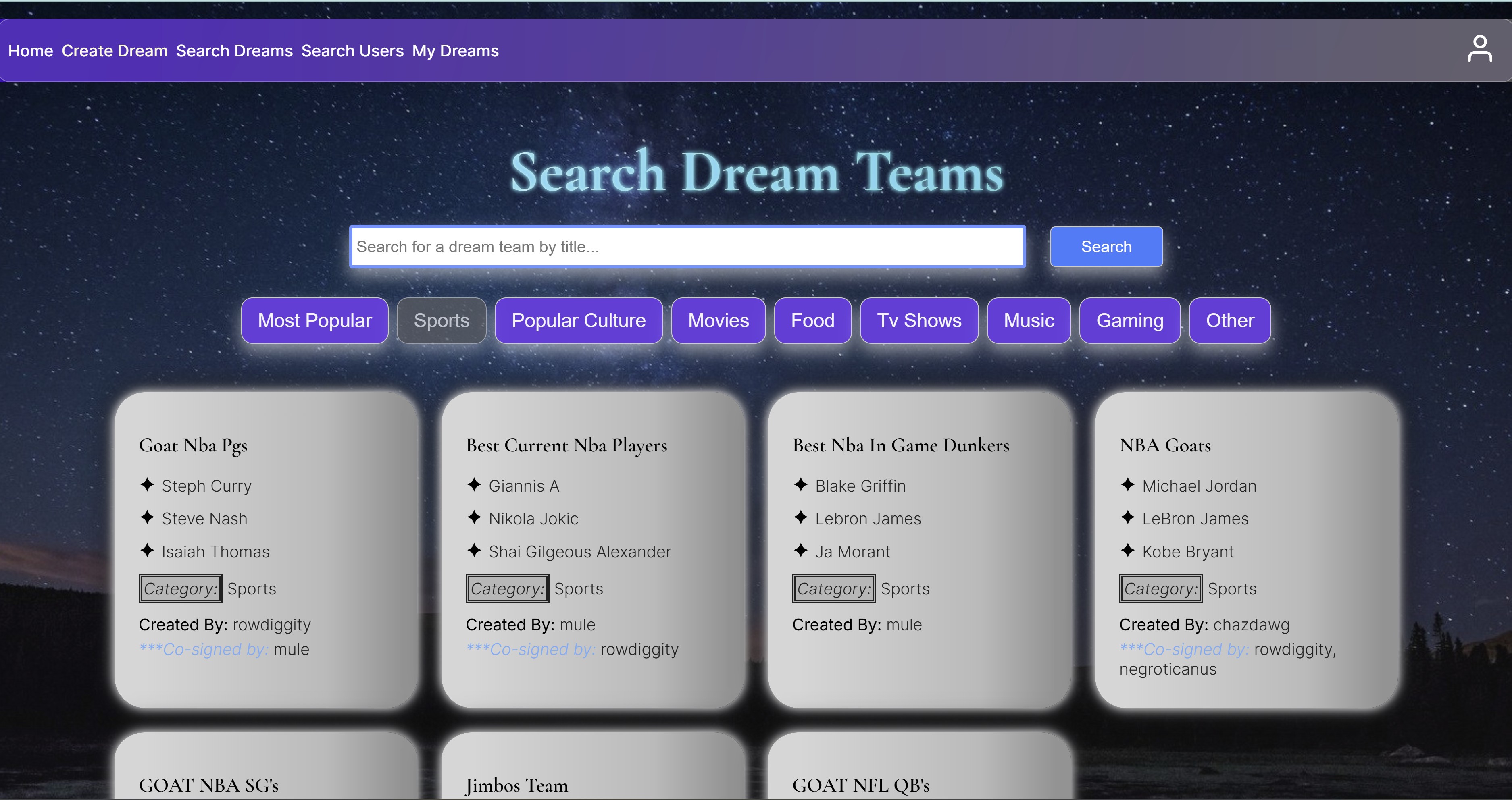Screen dimensions: 1512x800
Task: Filter by Popular Culture category
Action: coord(578,320)
